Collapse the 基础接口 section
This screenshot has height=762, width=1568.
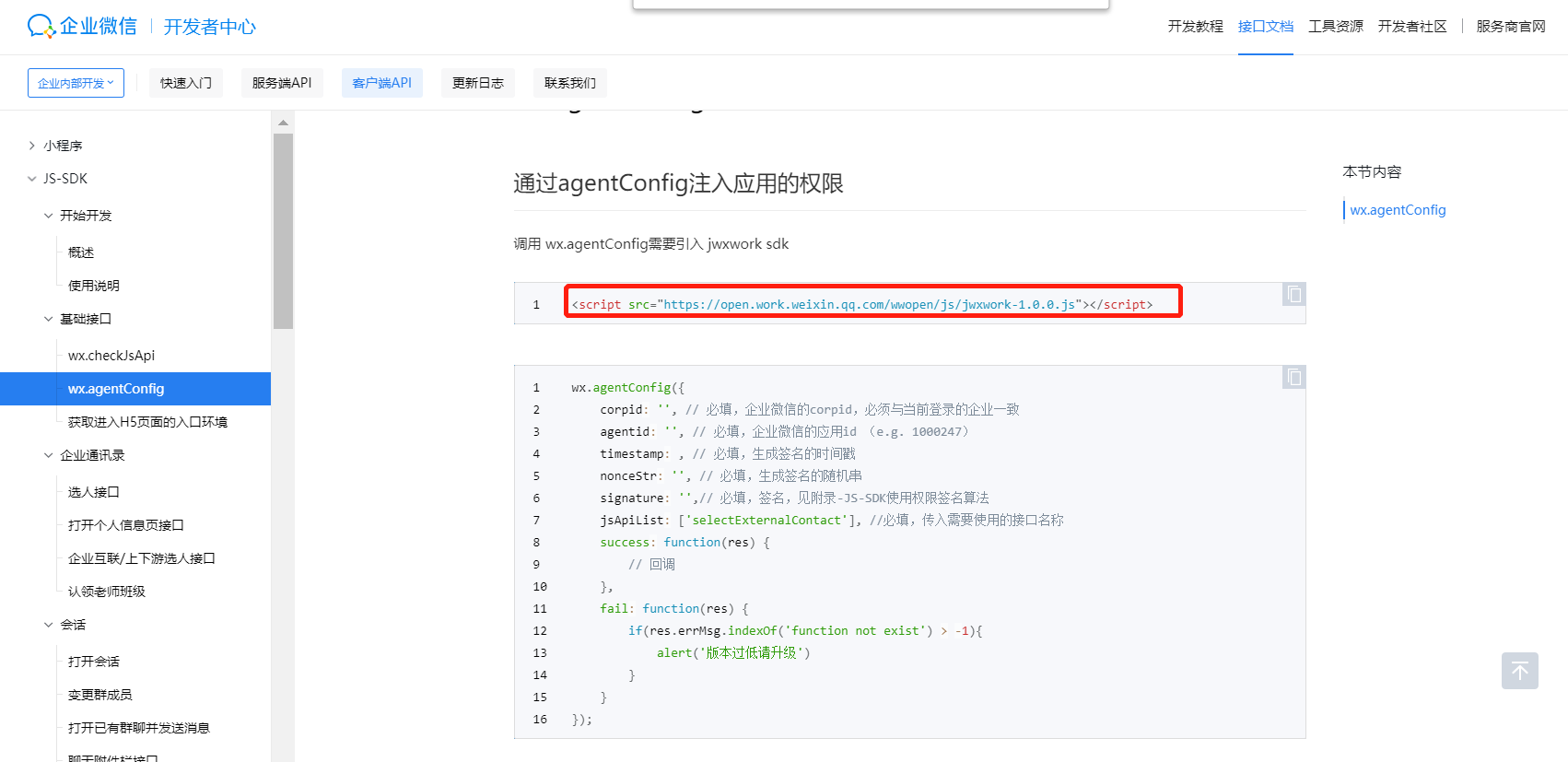tap(49, 319)
